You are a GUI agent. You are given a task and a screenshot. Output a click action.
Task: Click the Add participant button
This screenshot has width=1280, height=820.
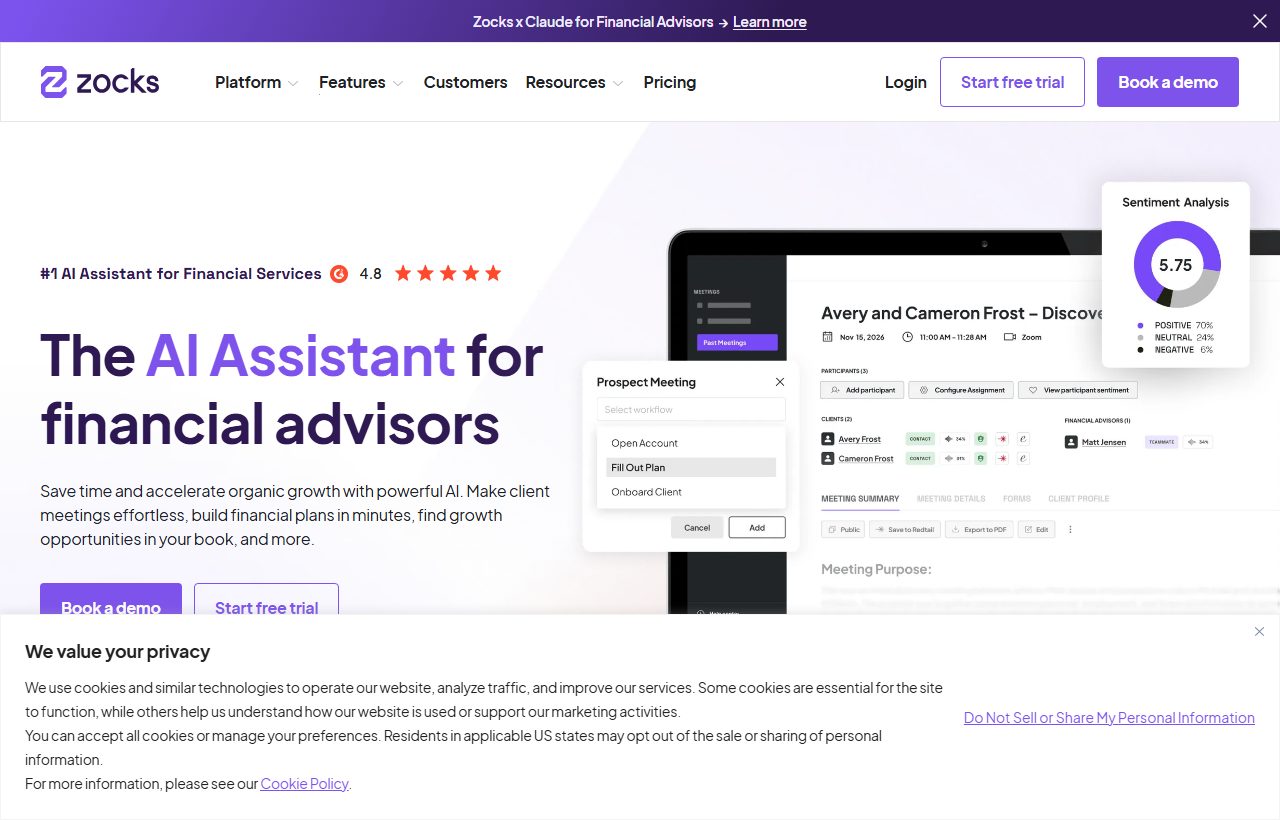[x=862, y=390]
